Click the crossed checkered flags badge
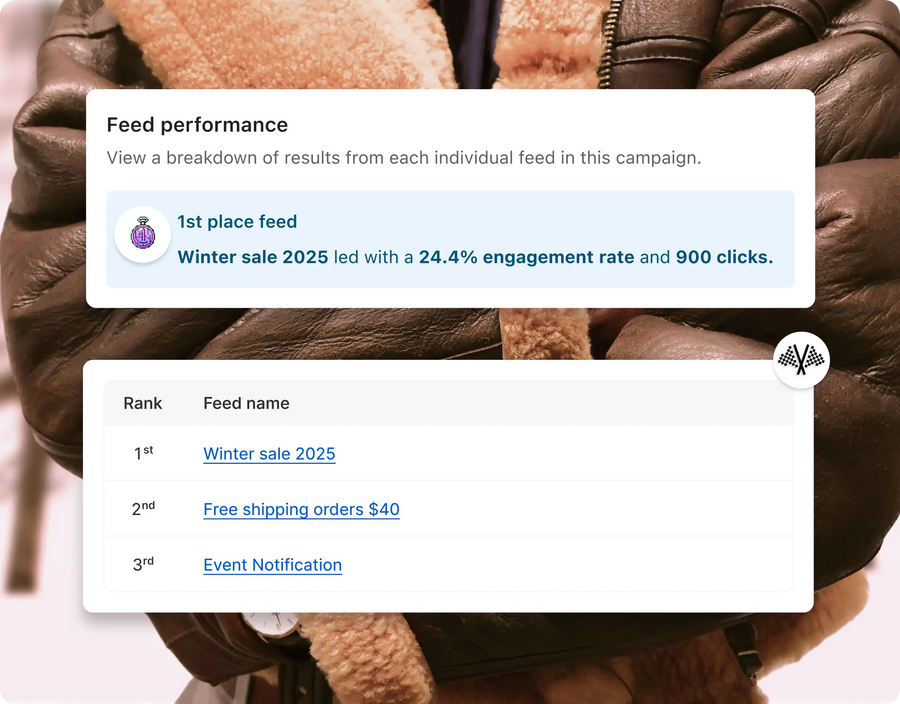 click(801, 360)
